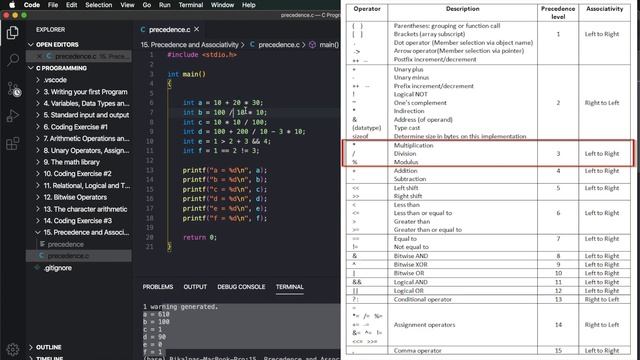Expand folder 14. Coding Exercise #3
This screenshot has width=640, height=360.
pyautogui.click(x=77, y=221)
